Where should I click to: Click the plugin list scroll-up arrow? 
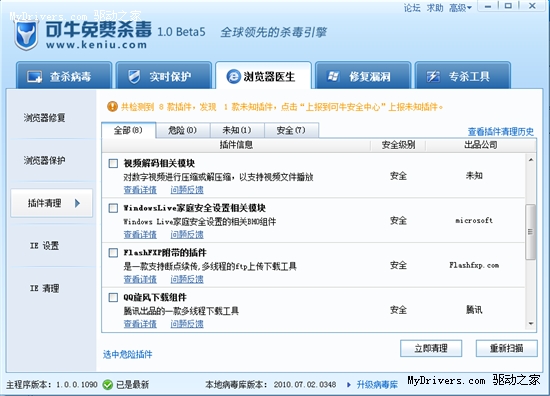tap(531, 160)
